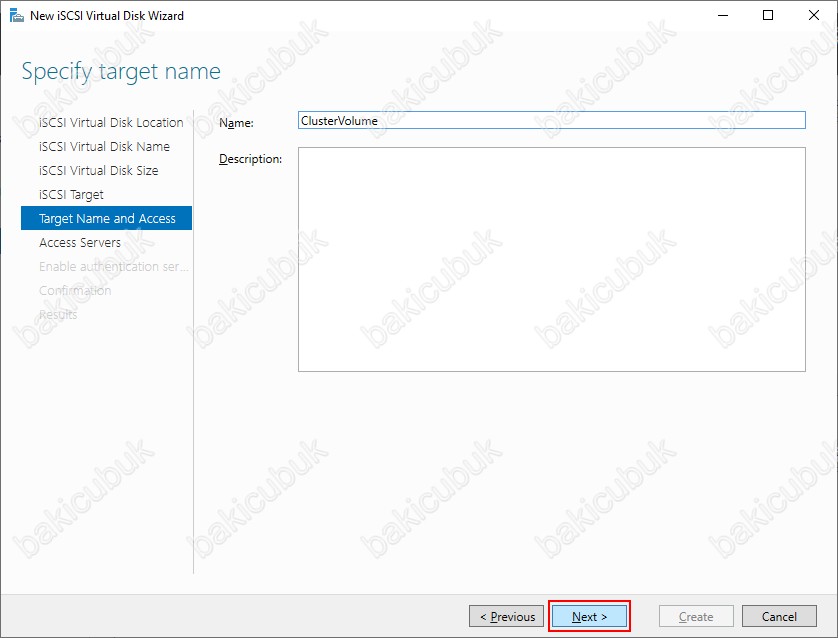Click the Next button

(589, 616)
